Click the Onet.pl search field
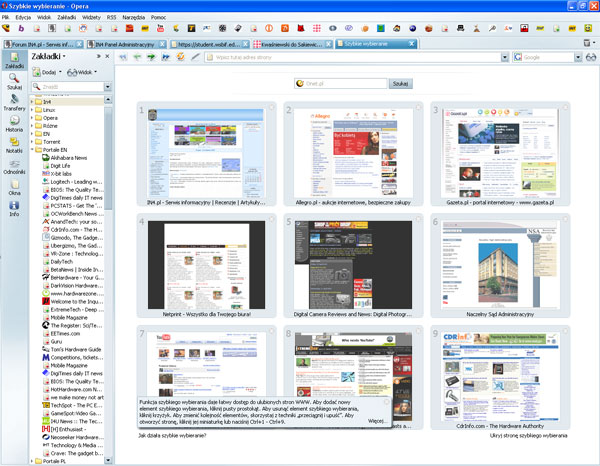 tap(341, 83)
